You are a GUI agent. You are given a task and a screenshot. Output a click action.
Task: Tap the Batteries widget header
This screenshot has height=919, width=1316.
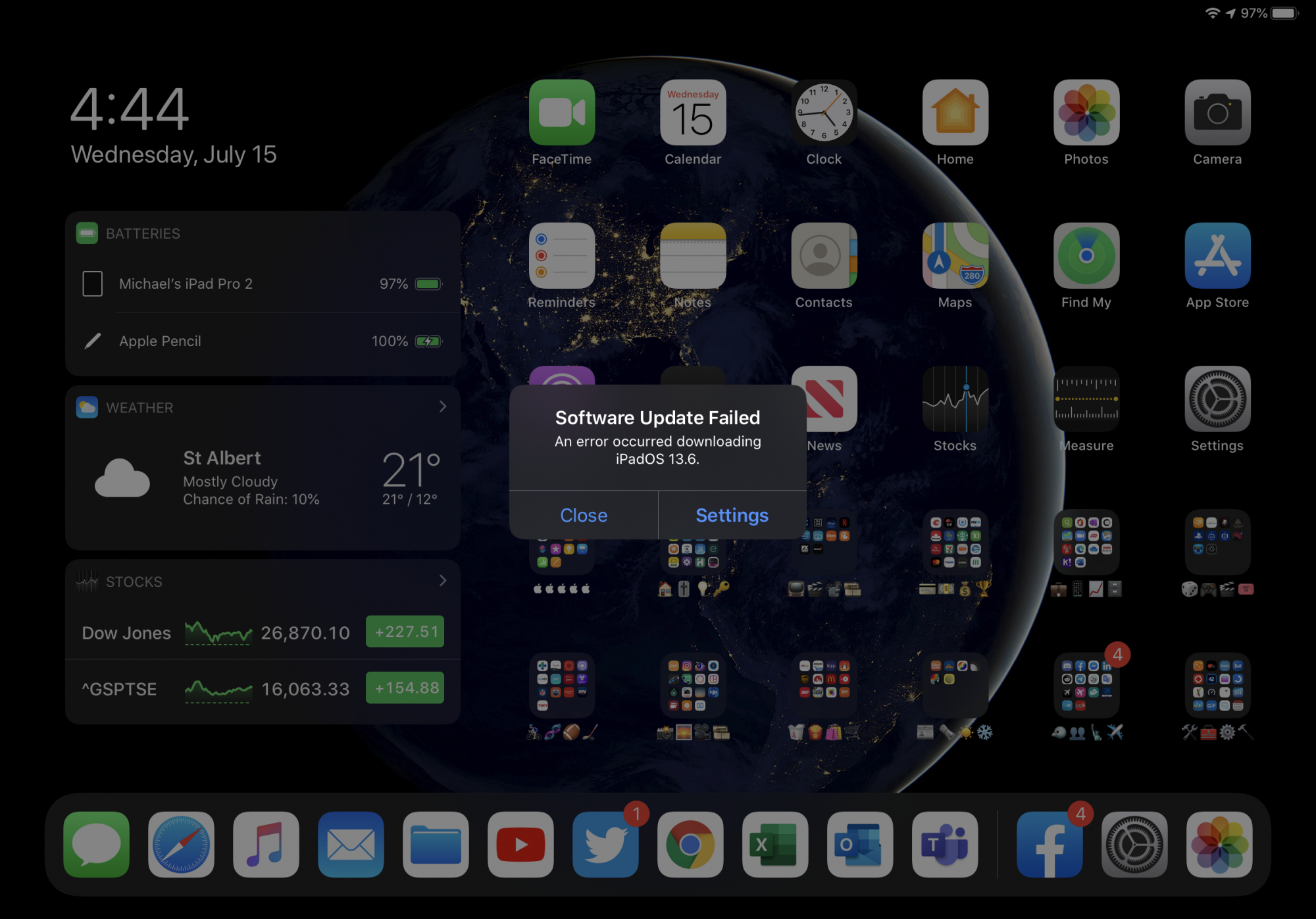click(143, 234)
